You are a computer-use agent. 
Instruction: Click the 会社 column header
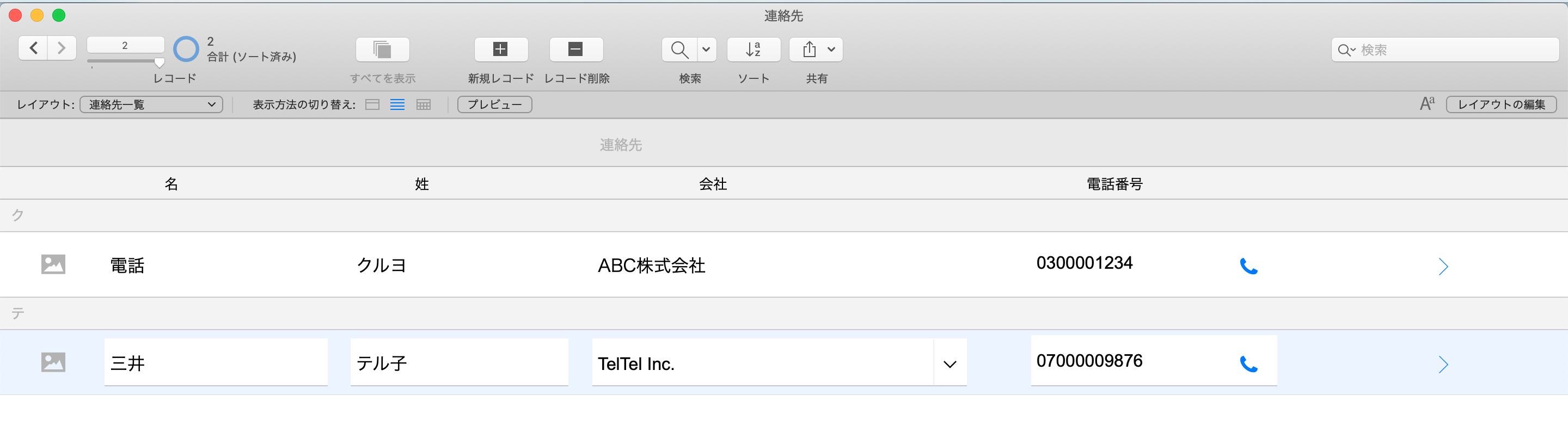713,184
